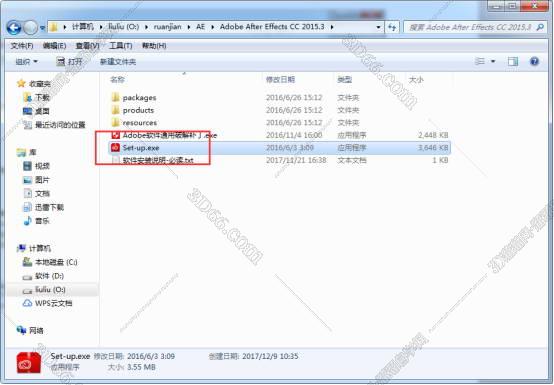
Task: Click the 2017/11/21 16:38 date cell
Action: pyautogui.click(x=296, y=160)
